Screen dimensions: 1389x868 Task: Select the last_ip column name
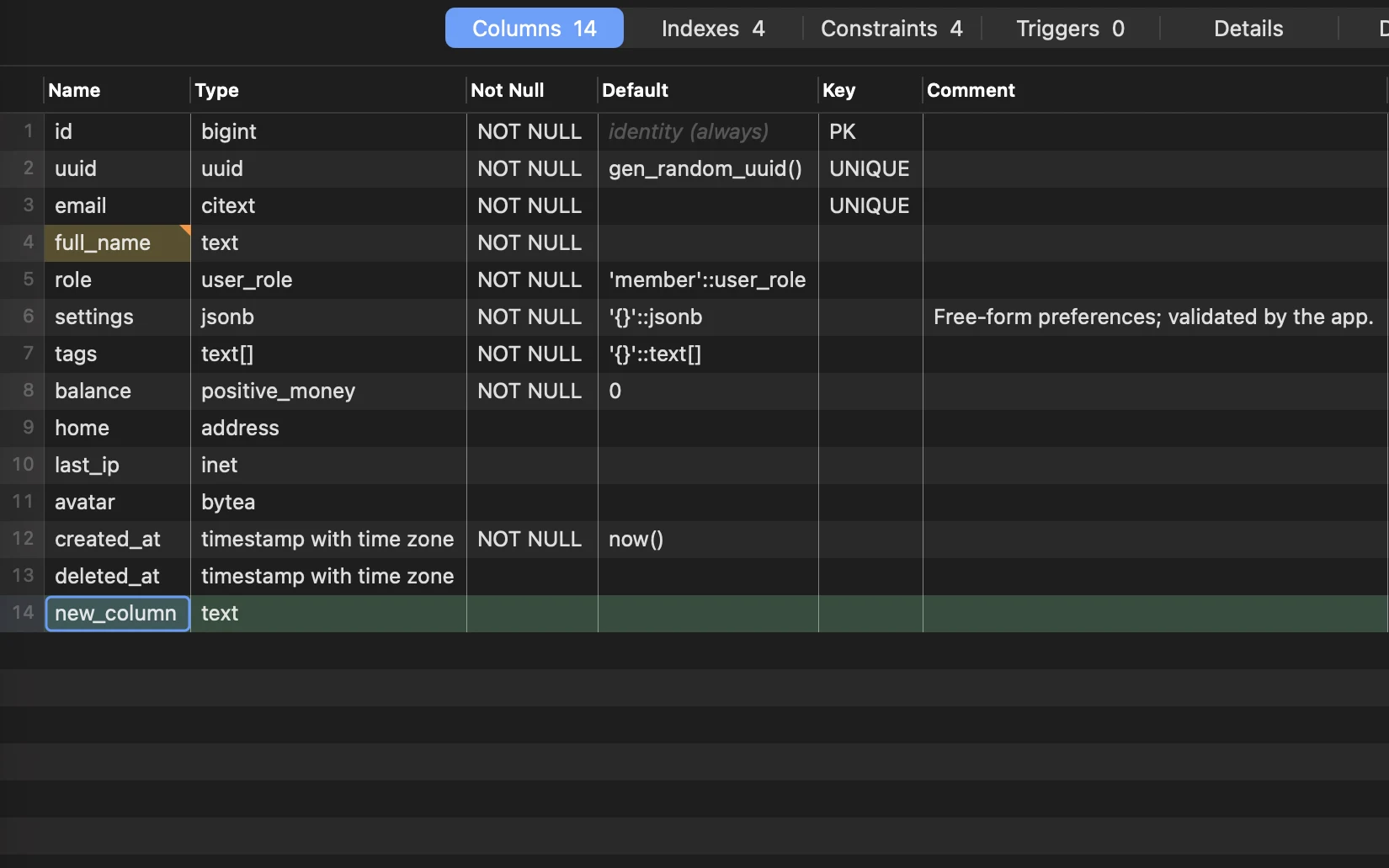pyautogui.click(x=117, y=465)
